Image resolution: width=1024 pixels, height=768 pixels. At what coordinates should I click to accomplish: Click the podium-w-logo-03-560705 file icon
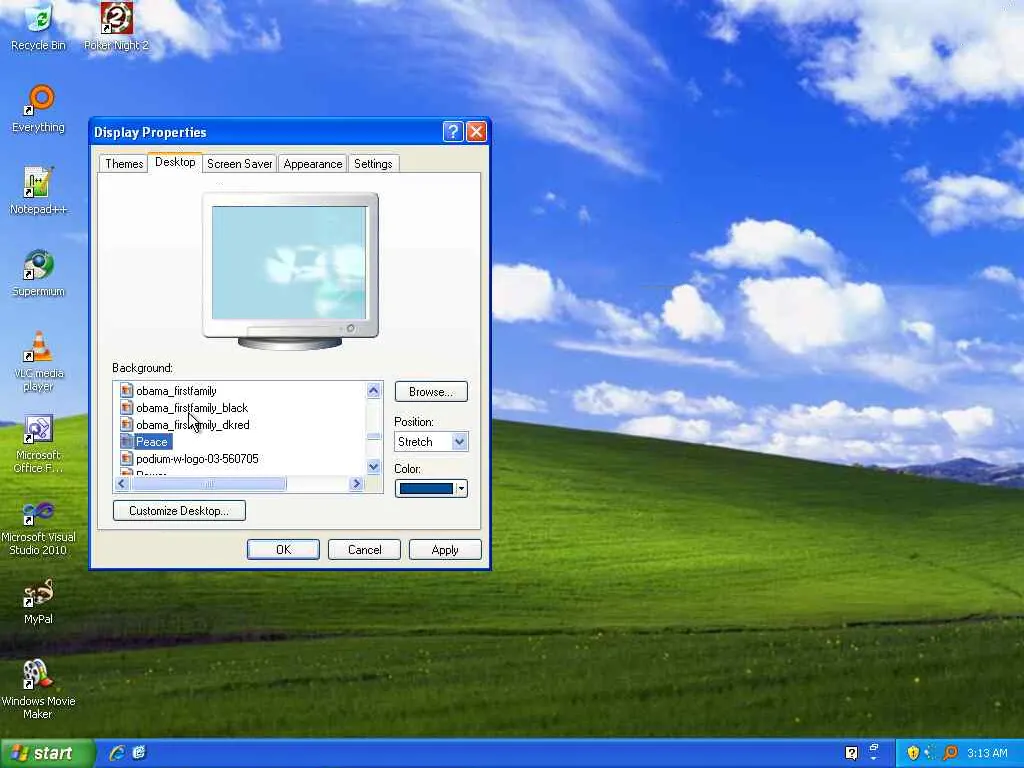[x=127, y=458]
